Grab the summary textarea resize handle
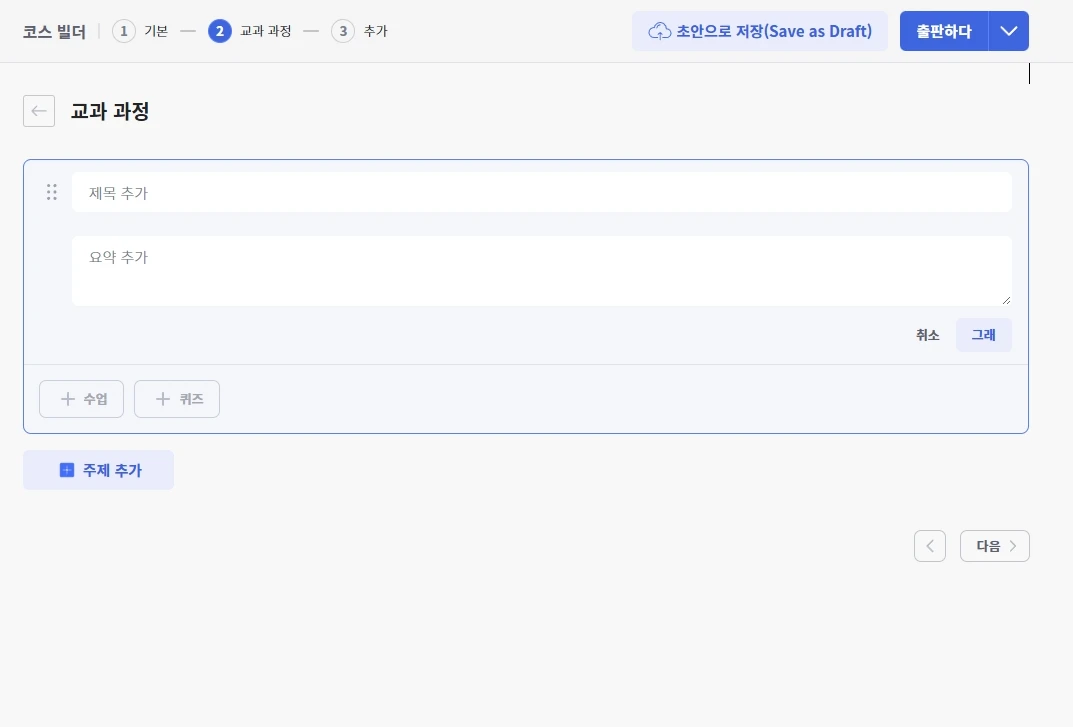Viewport: 1073px width, 727px height. tap(1006, 300)
